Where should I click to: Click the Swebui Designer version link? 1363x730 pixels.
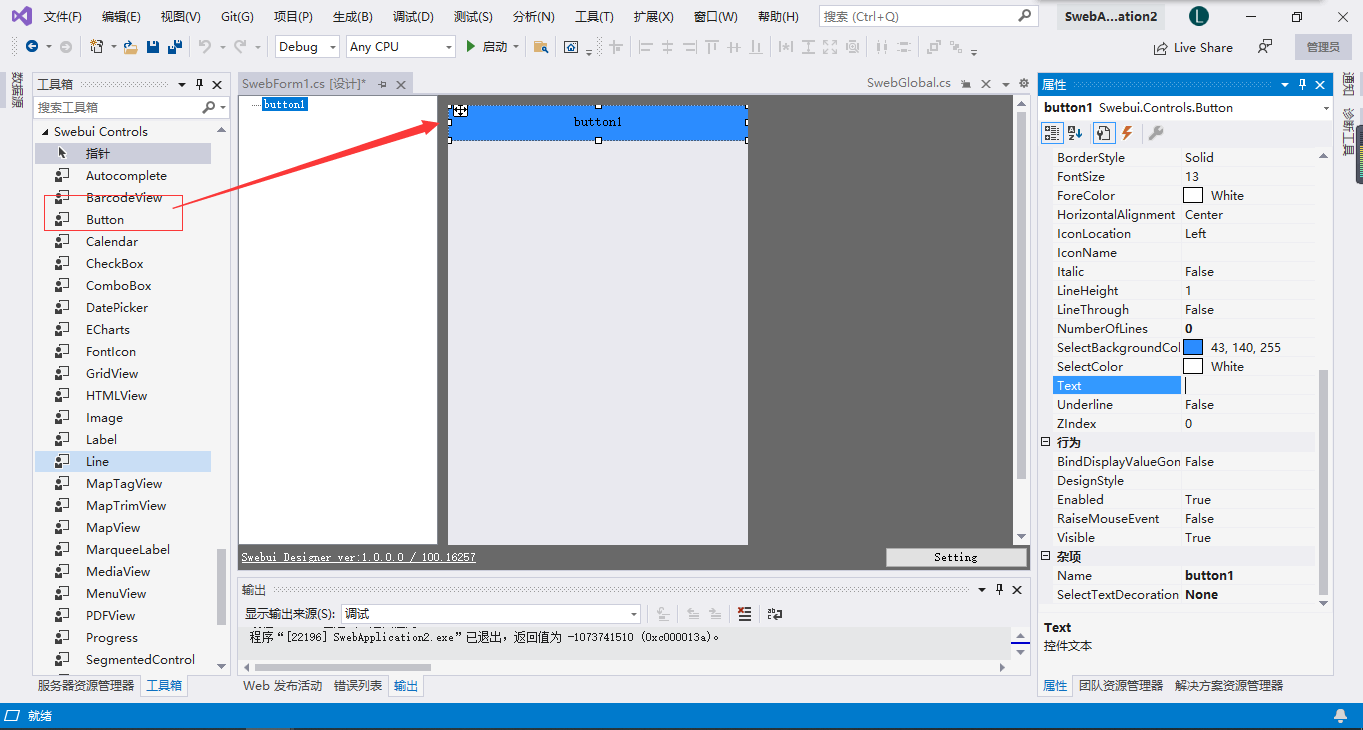coord(359,557)
